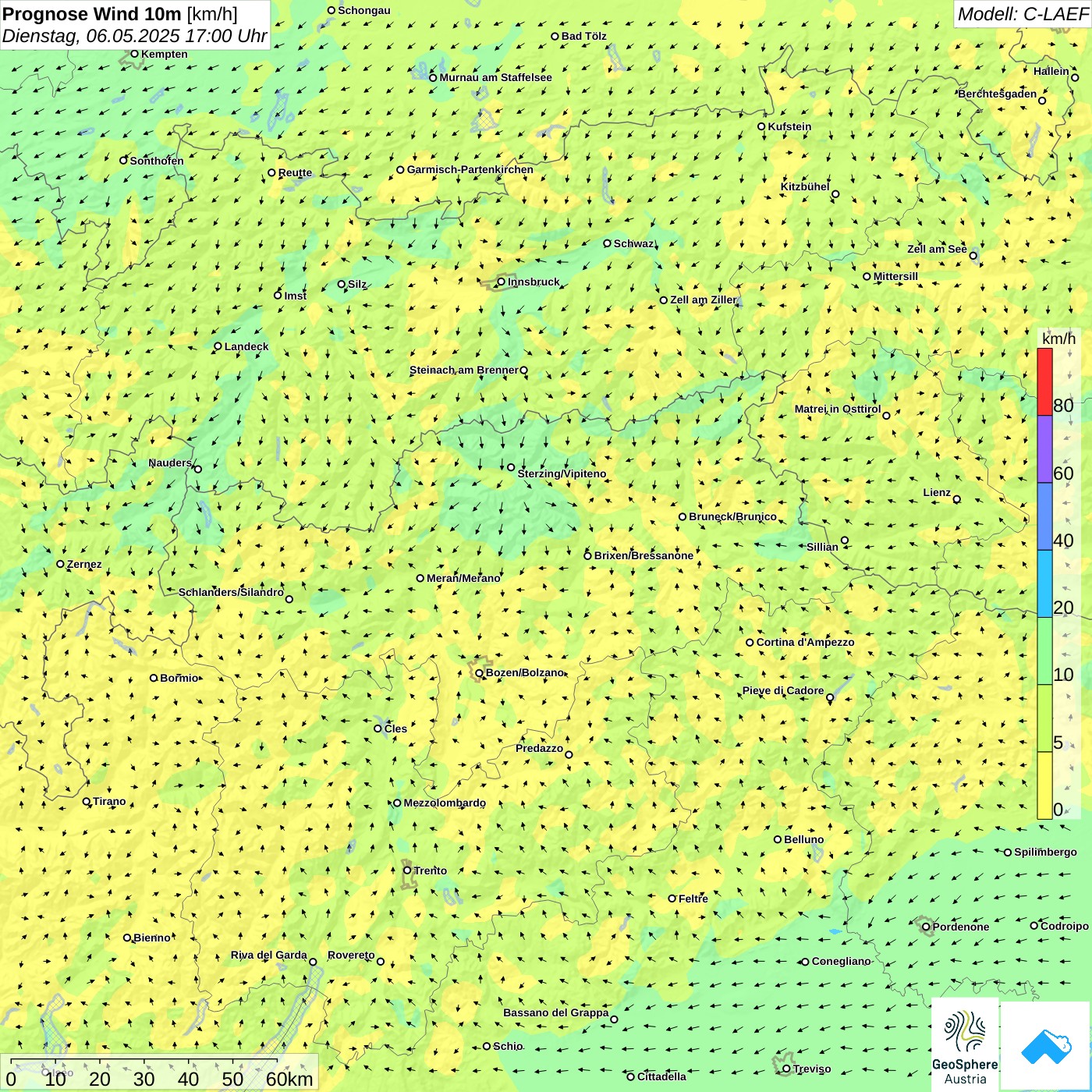The image size is (1092, 1092).
Task: Click the Schongau city label
Action: [363, 10]
